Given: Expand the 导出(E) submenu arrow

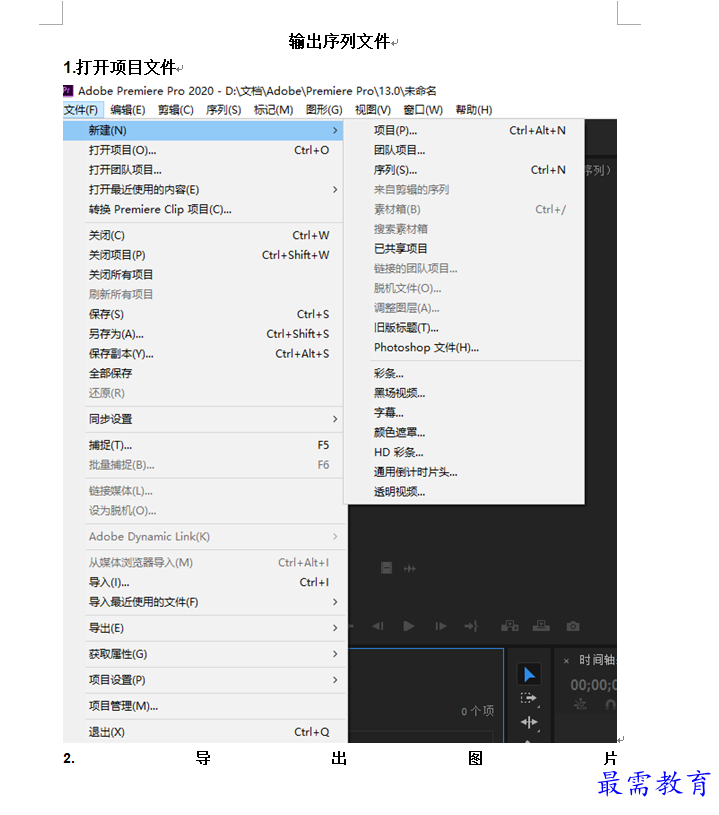Looking at the screenshot, I should point(335,628).
